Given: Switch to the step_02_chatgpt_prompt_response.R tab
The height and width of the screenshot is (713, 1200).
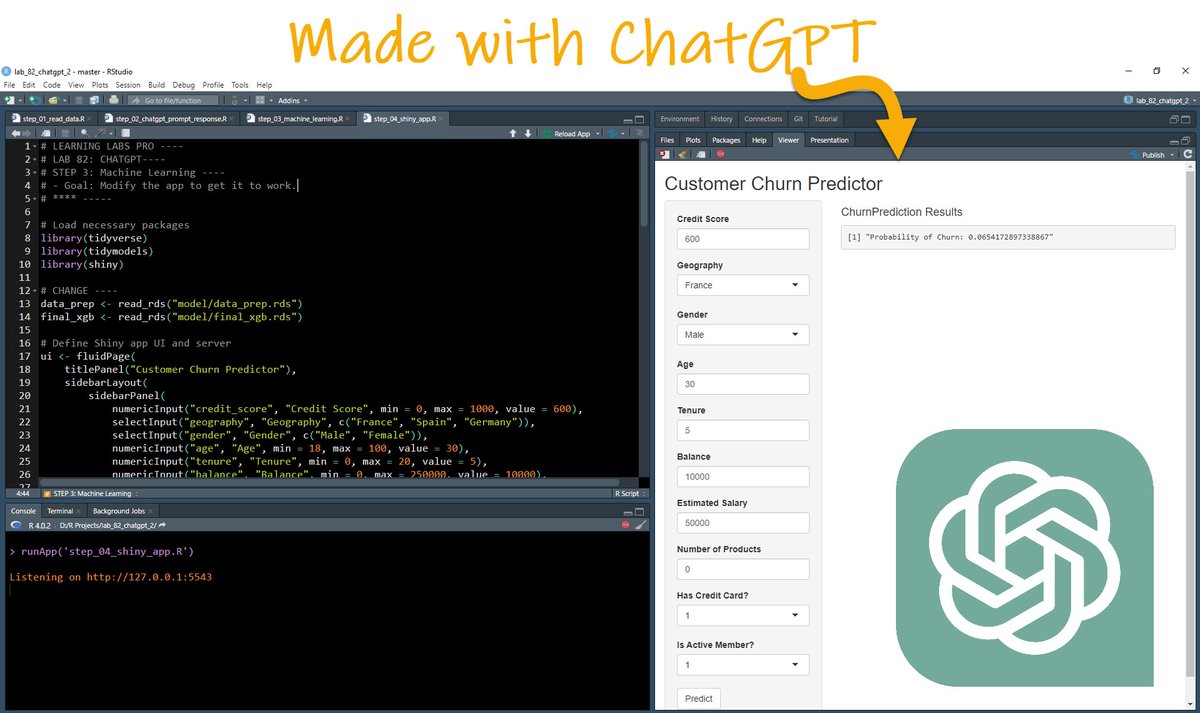Looking at the screenshot, I should point(169,118).
